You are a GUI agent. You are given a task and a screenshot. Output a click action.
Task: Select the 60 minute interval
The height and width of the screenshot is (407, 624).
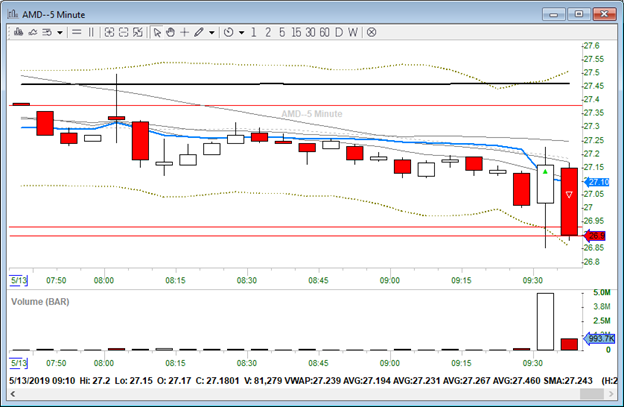tap(323, 32)
